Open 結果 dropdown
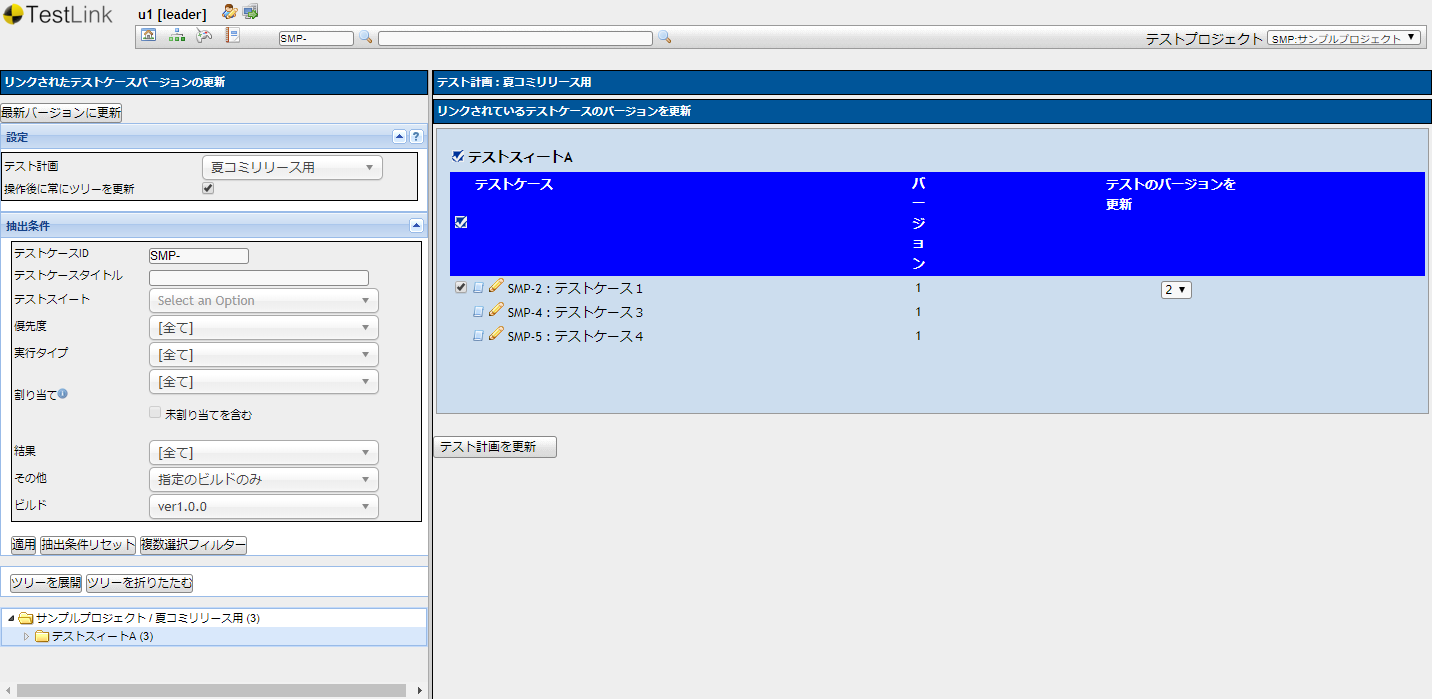Image resolution: width=1432 pixels, height=699 pixels. [264, 452]
